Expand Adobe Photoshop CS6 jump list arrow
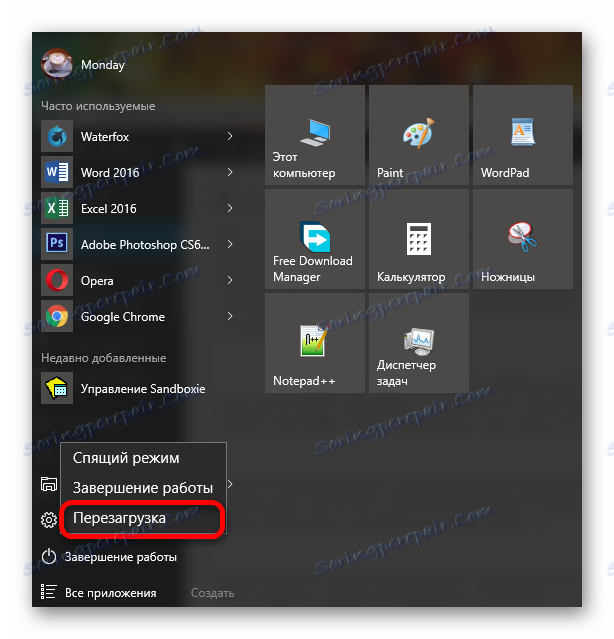This screenshot has height=639, width=614. [230, 244]
